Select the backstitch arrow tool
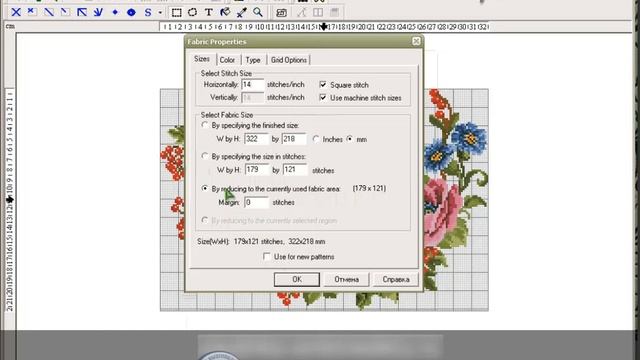Image resolution: width=640 pixels, height=360 pixels. pyautogui.click(x=82, y=12)
